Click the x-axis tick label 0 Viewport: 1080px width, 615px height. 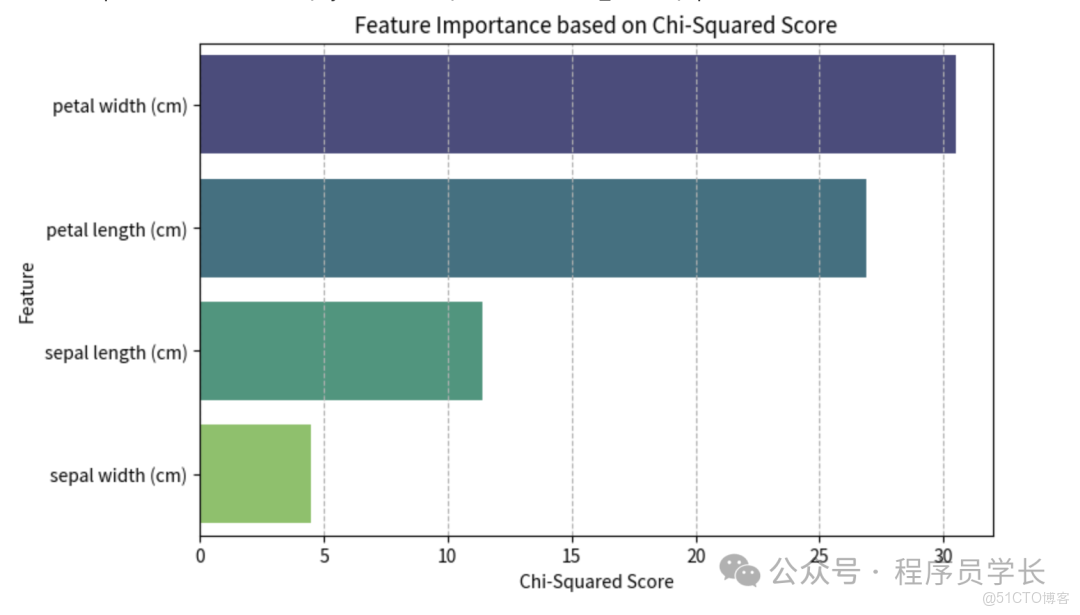click(200, 555)
